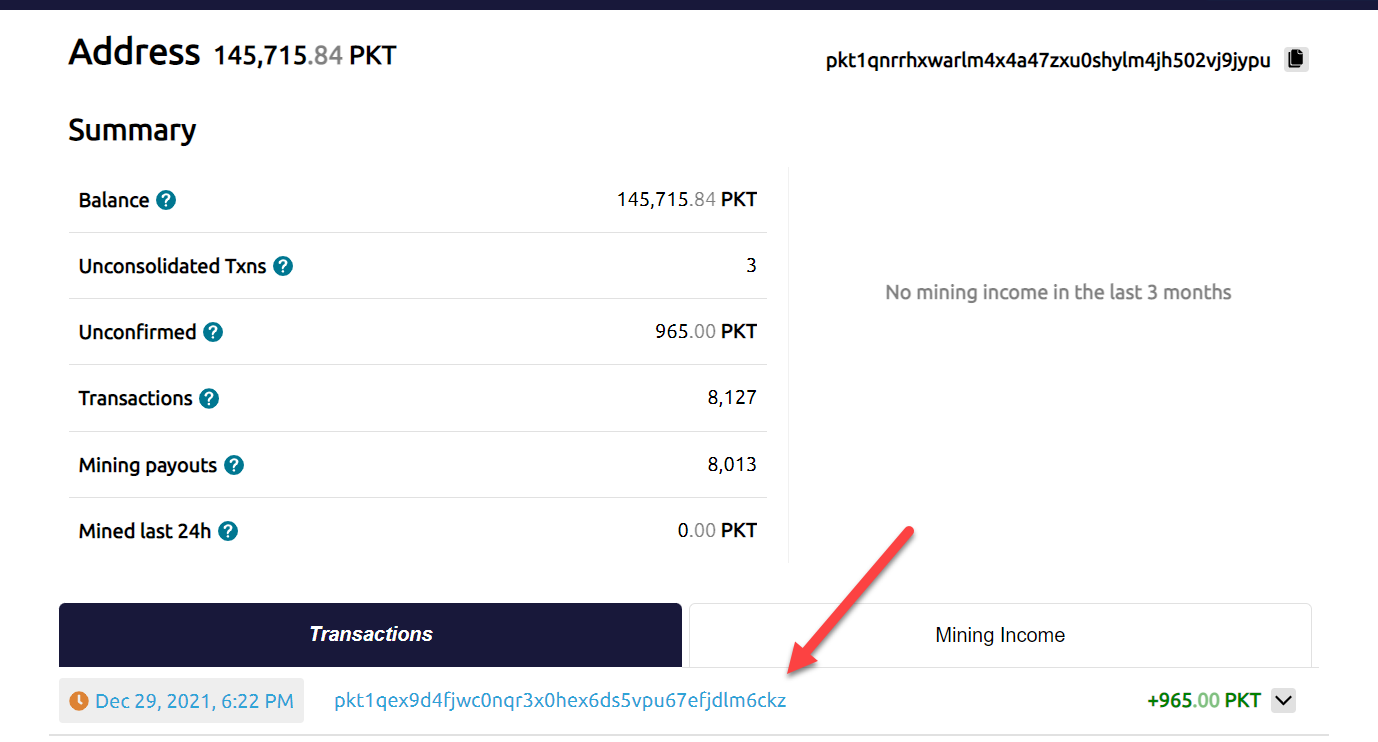Copy the pkt1qnrrhx wallet address
The image size is (1378, 742).
1296,59
